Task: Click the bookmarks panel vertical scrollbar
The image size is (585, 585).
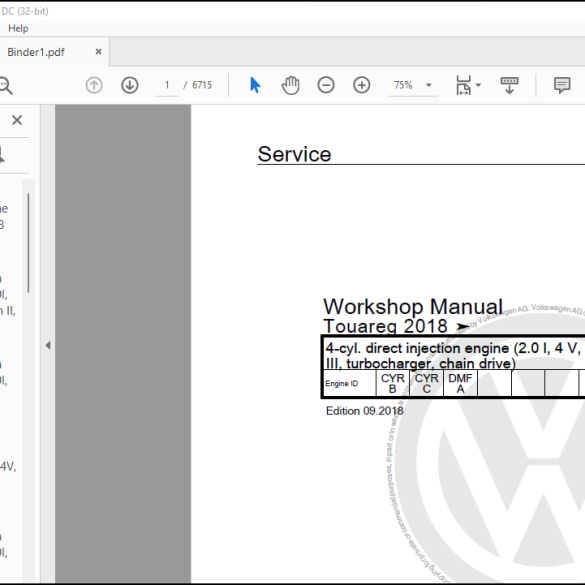Action: [x=28, y=243]
